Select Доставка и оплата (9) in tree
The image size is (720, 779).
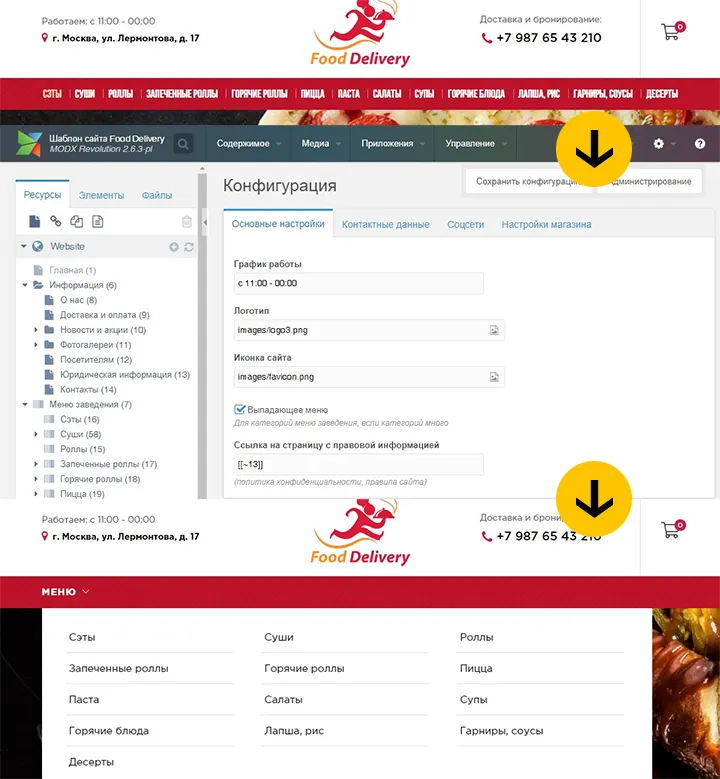pyautogui.click(x=105, y=315)
